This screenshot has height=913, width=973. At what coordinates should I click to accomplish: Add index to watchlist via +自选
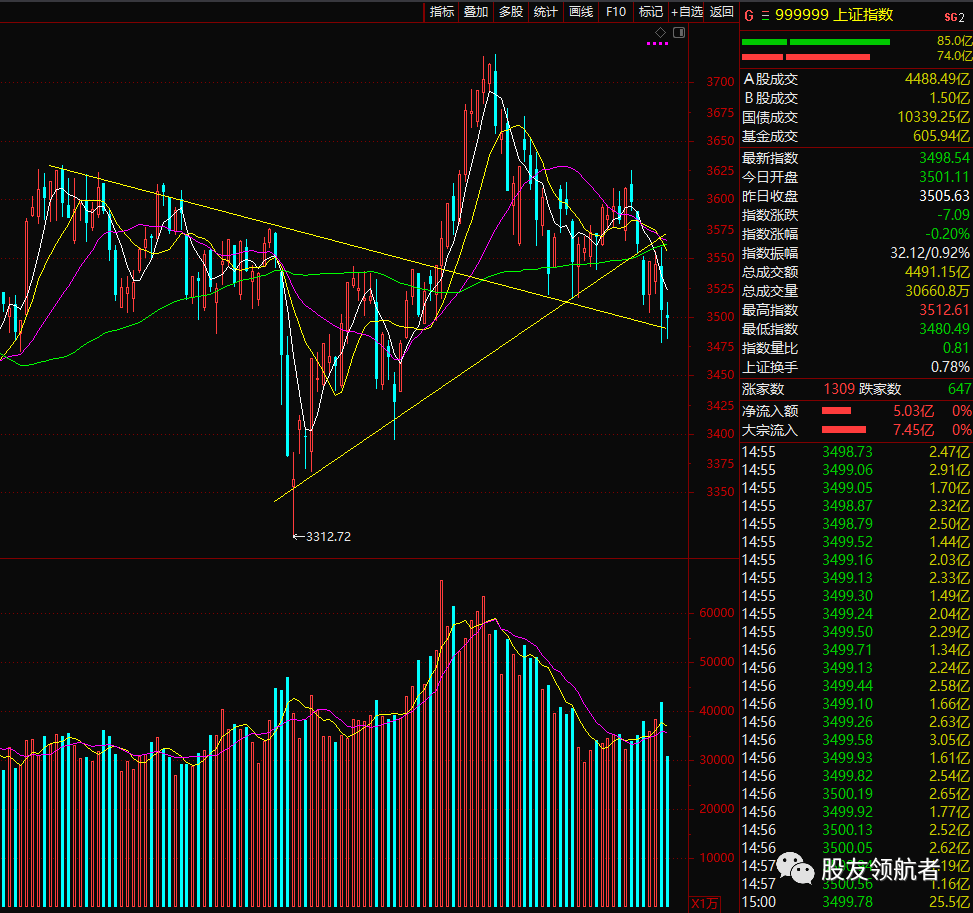tap(688, 12)
